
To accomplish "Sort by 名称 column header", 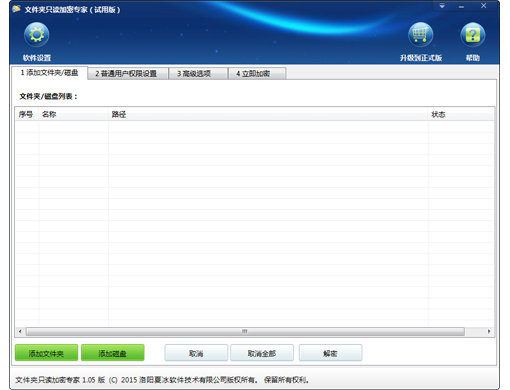I will 74,114.
